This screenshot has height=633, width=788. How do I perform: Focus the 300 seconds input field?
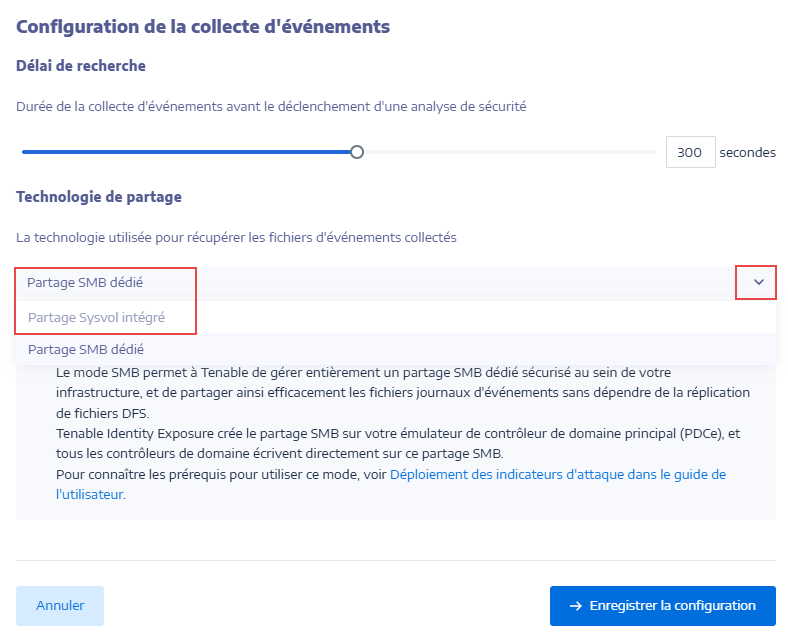[690, 153]
